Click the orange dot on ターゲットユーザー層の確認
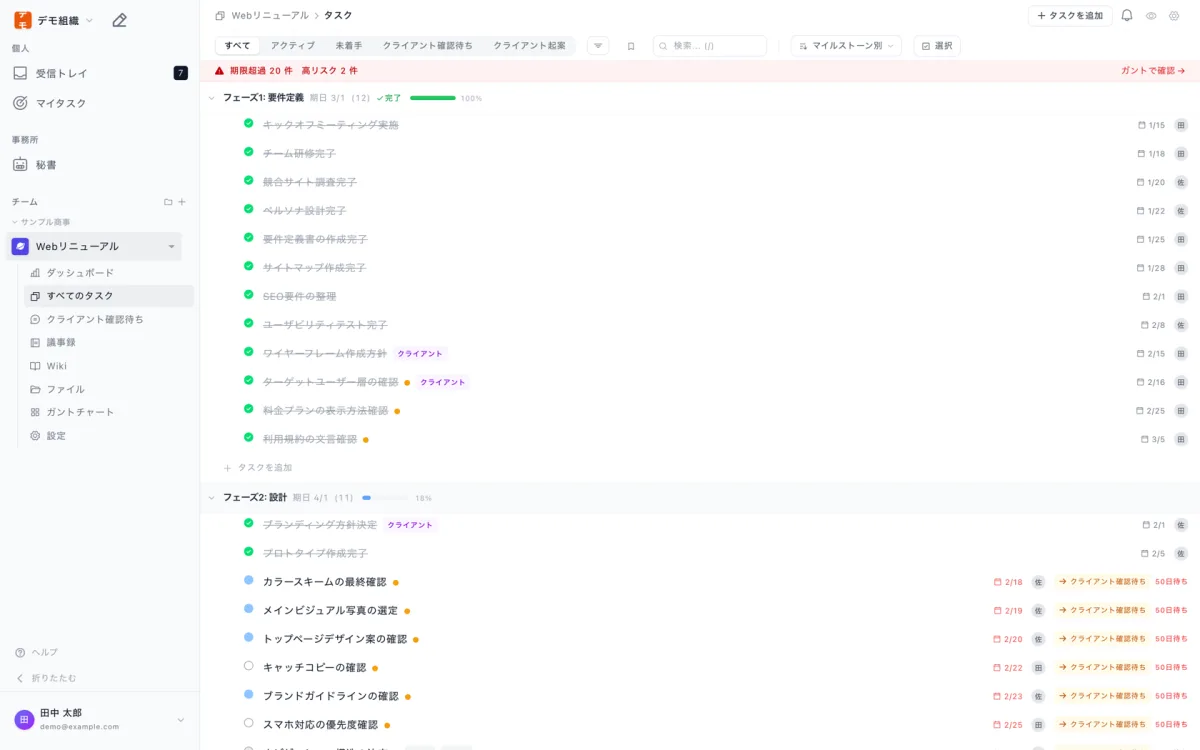The height and width of the screenshot is (750, 1200). 407,382
